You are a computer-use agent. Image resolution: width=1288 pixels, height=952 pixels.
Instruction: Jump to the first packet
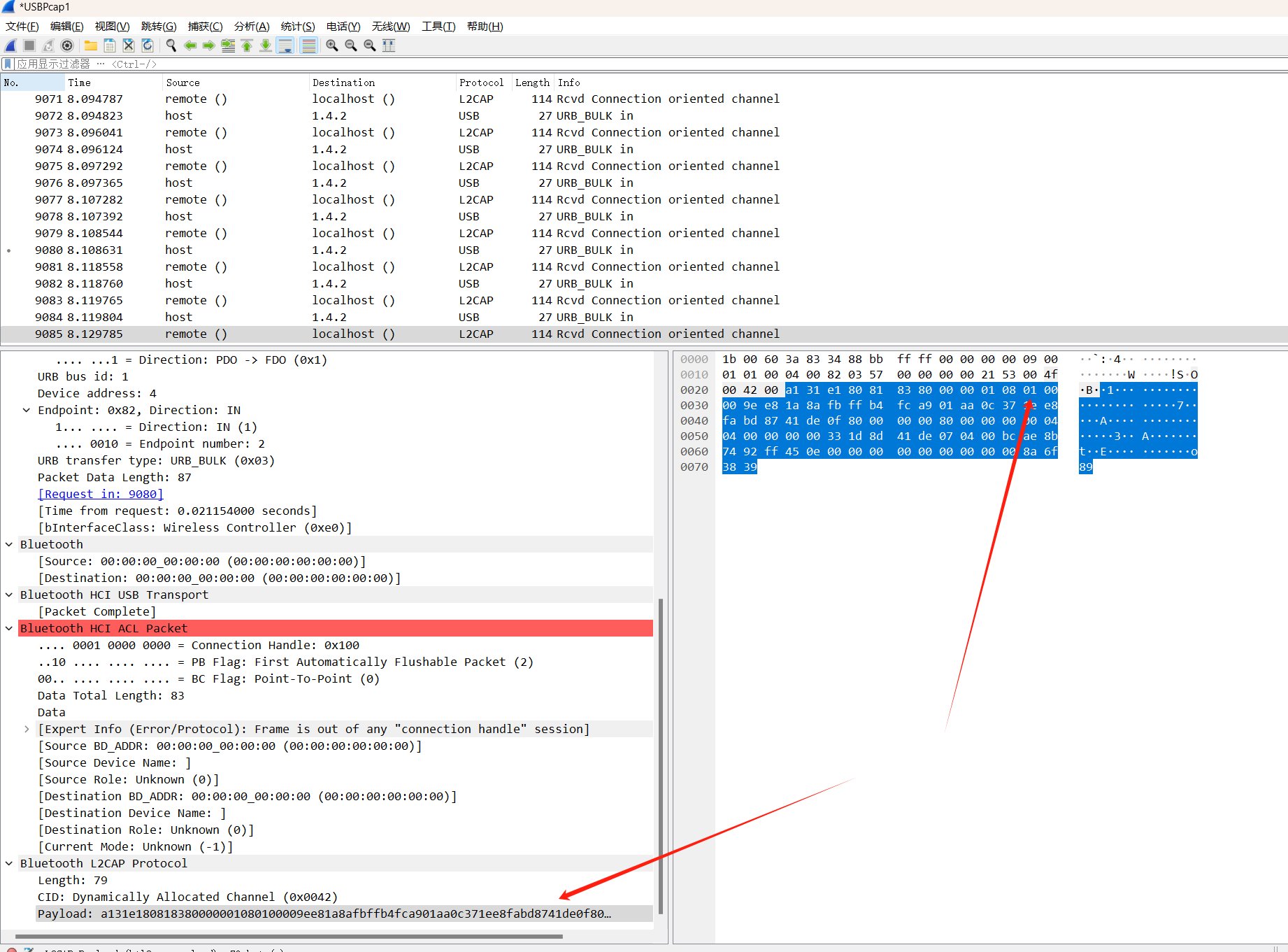tap(247, 45)
